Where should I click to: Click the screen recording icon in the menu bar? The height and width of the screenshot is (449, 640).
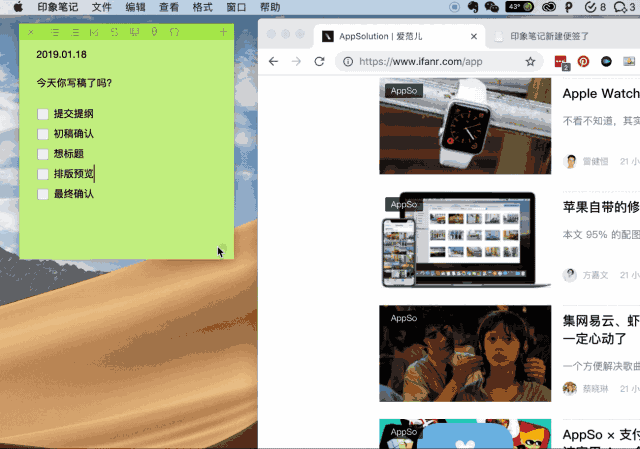pyautogui.click(x=454, y=7)
